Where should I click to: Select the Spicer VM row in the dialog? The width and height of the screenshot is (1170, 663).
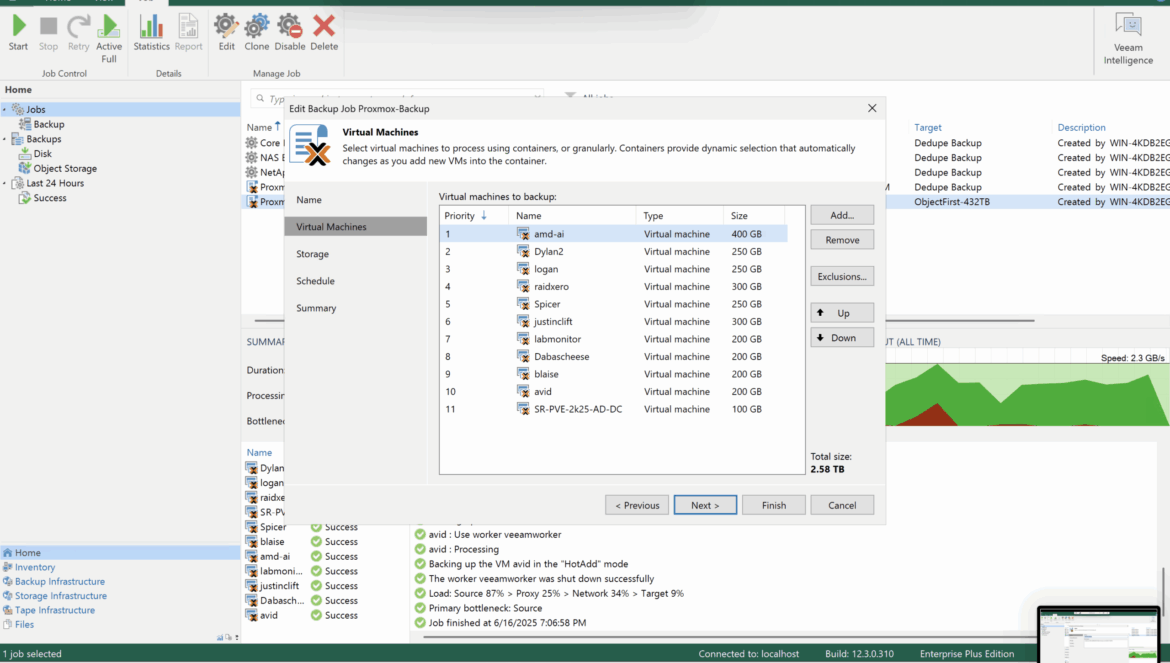click(613, 304)
